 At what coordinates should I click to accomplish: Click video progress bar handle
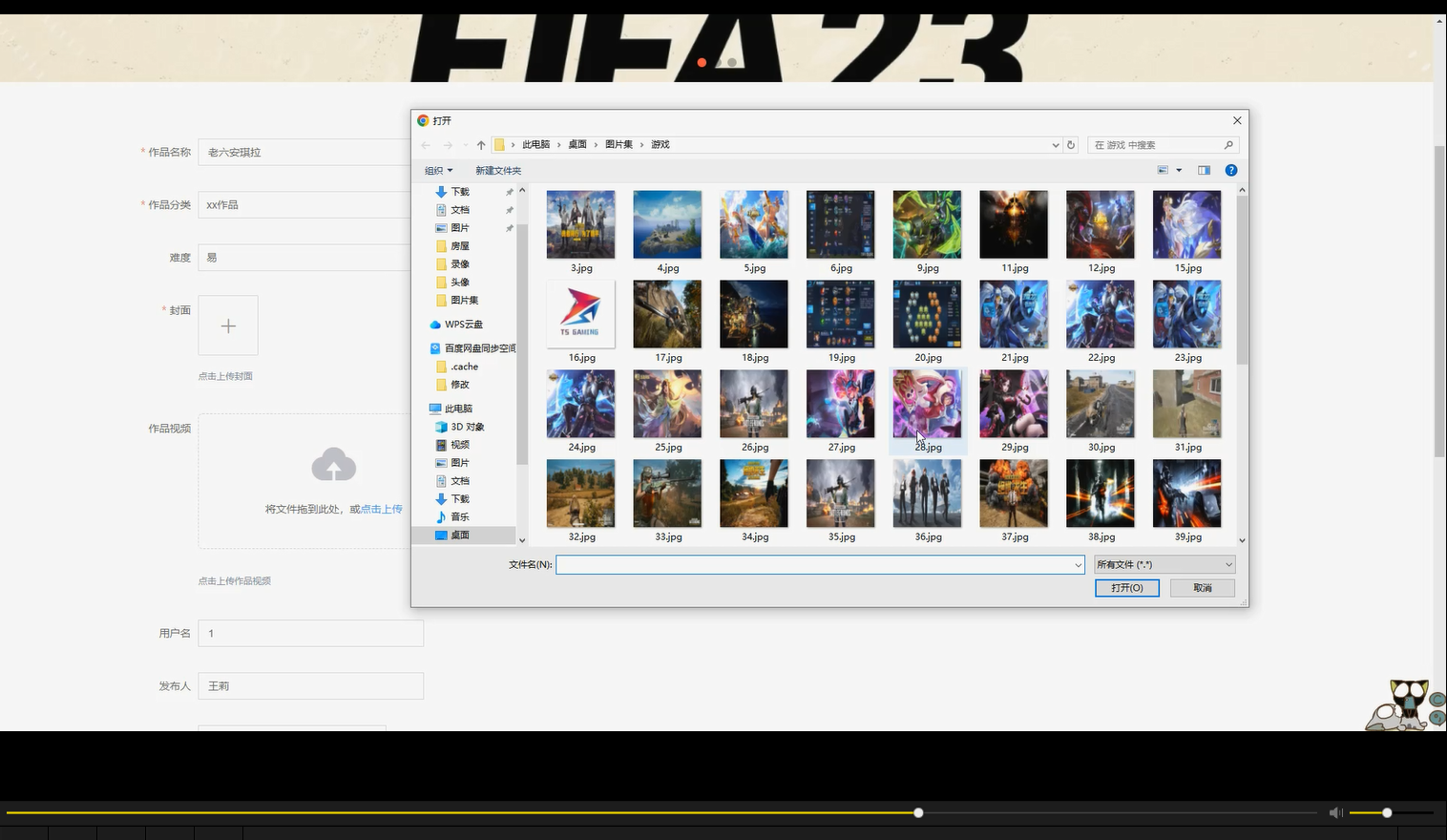(x=918, y=813)
